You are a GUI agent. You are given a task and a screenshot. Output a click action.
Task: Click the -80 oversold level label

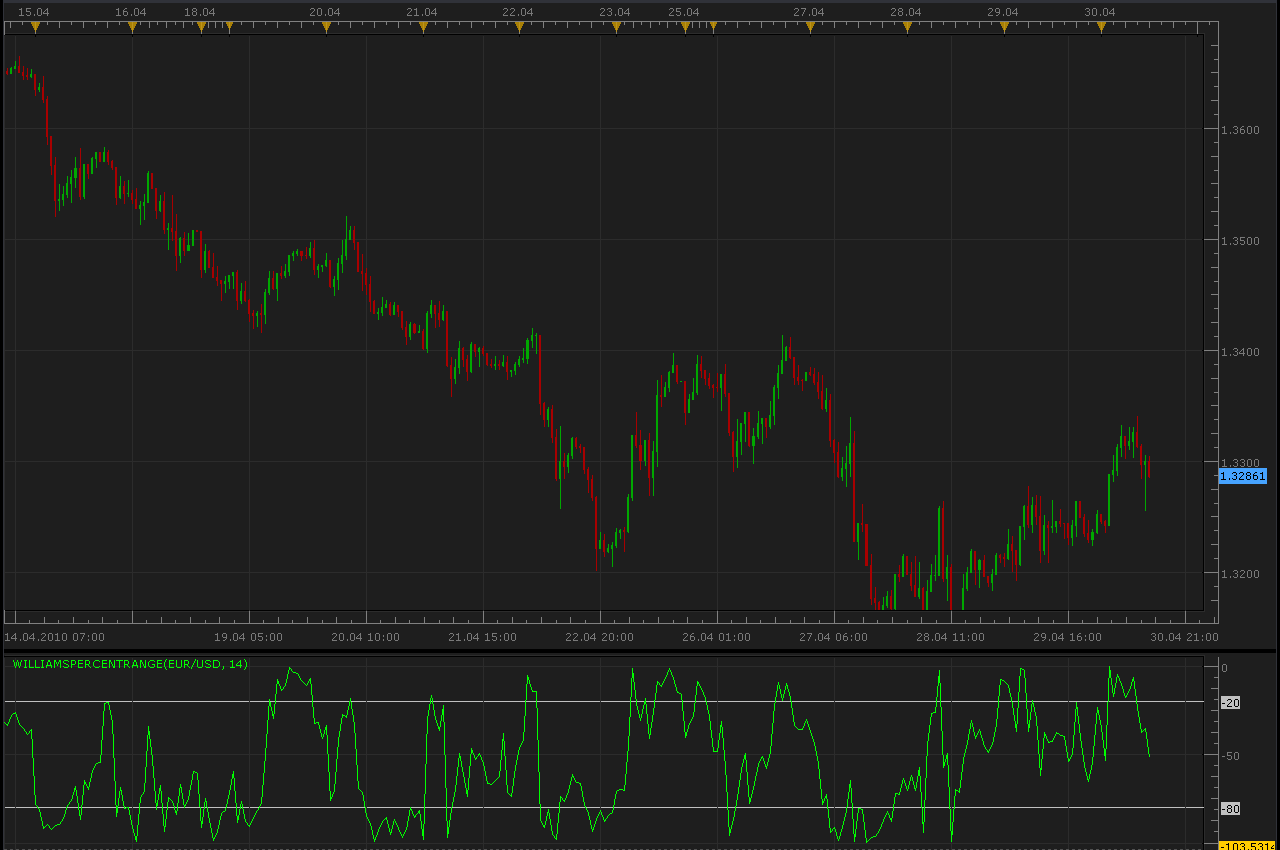point(1231,808)
